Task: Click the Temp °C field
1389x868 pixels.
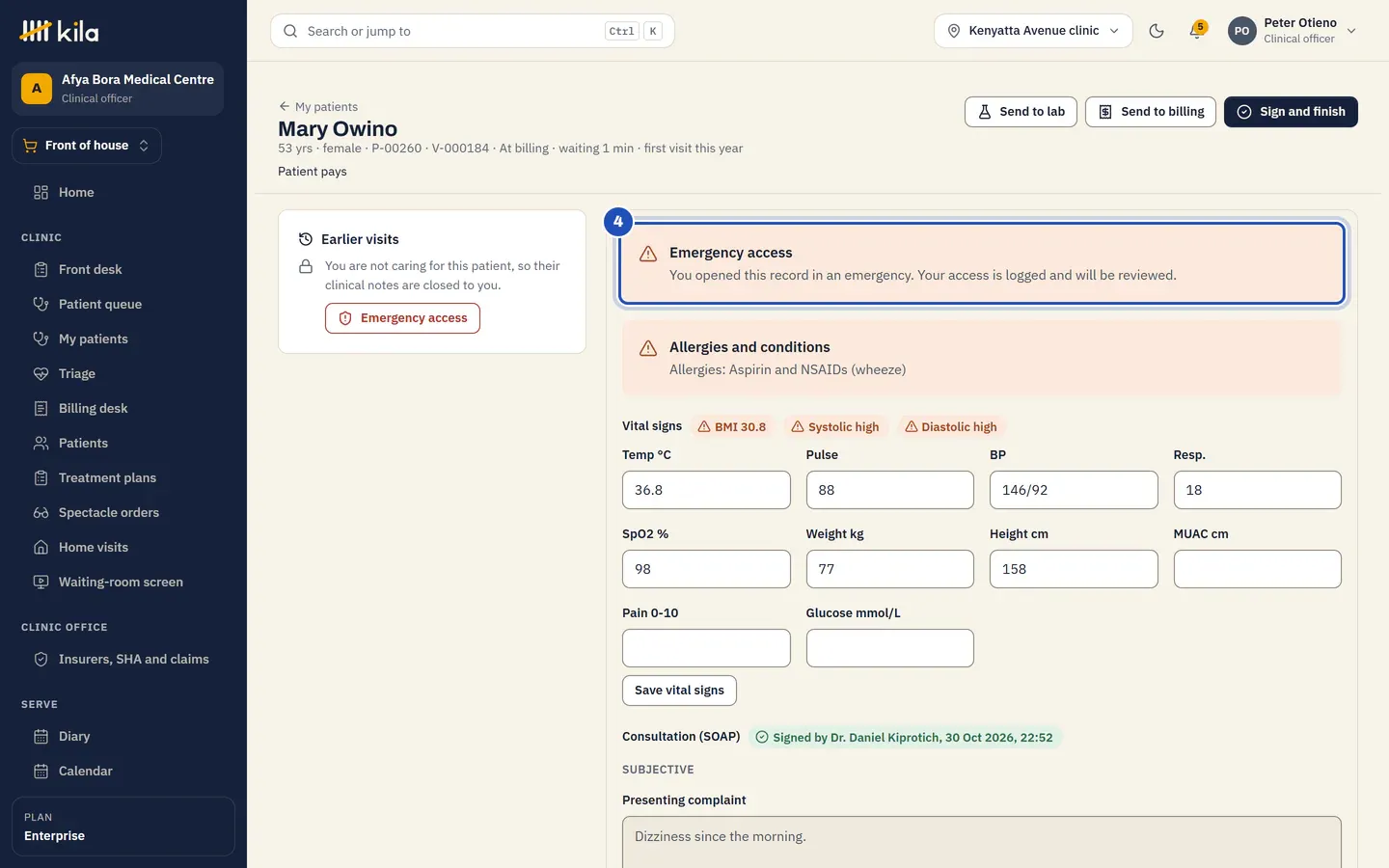Action: [706, 490]
